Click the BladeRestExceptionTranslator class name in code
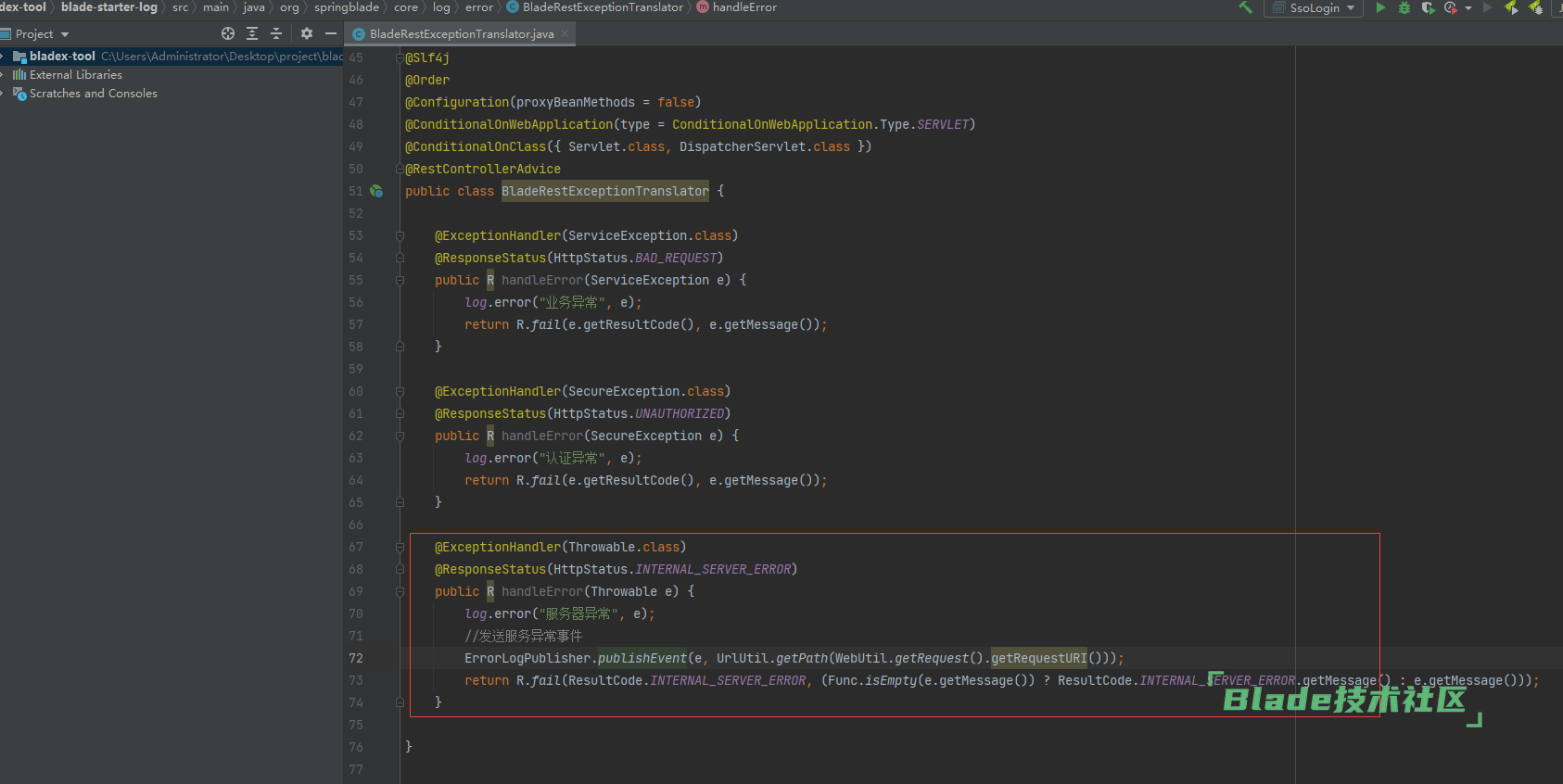This screenshot has width=1563, height=784. tap(605, 191)
